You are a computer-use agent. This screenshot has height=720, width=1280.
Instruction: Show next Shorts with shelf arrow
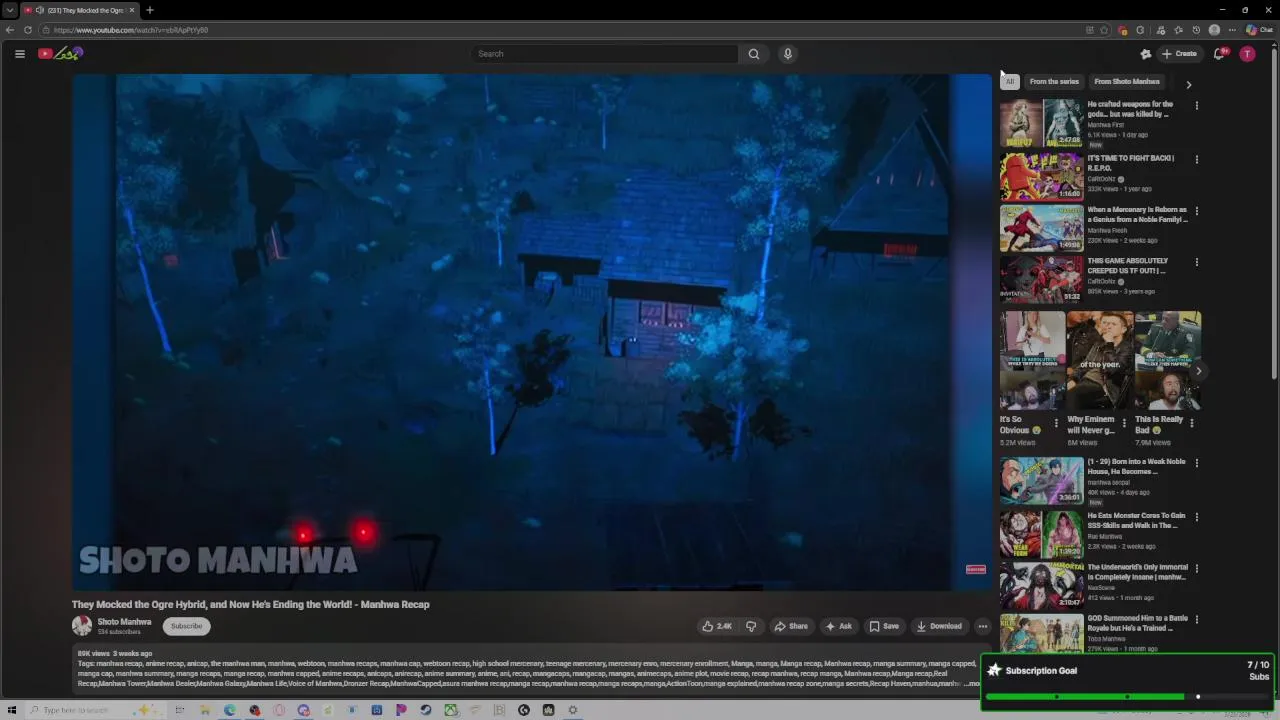coord(1198,371)
